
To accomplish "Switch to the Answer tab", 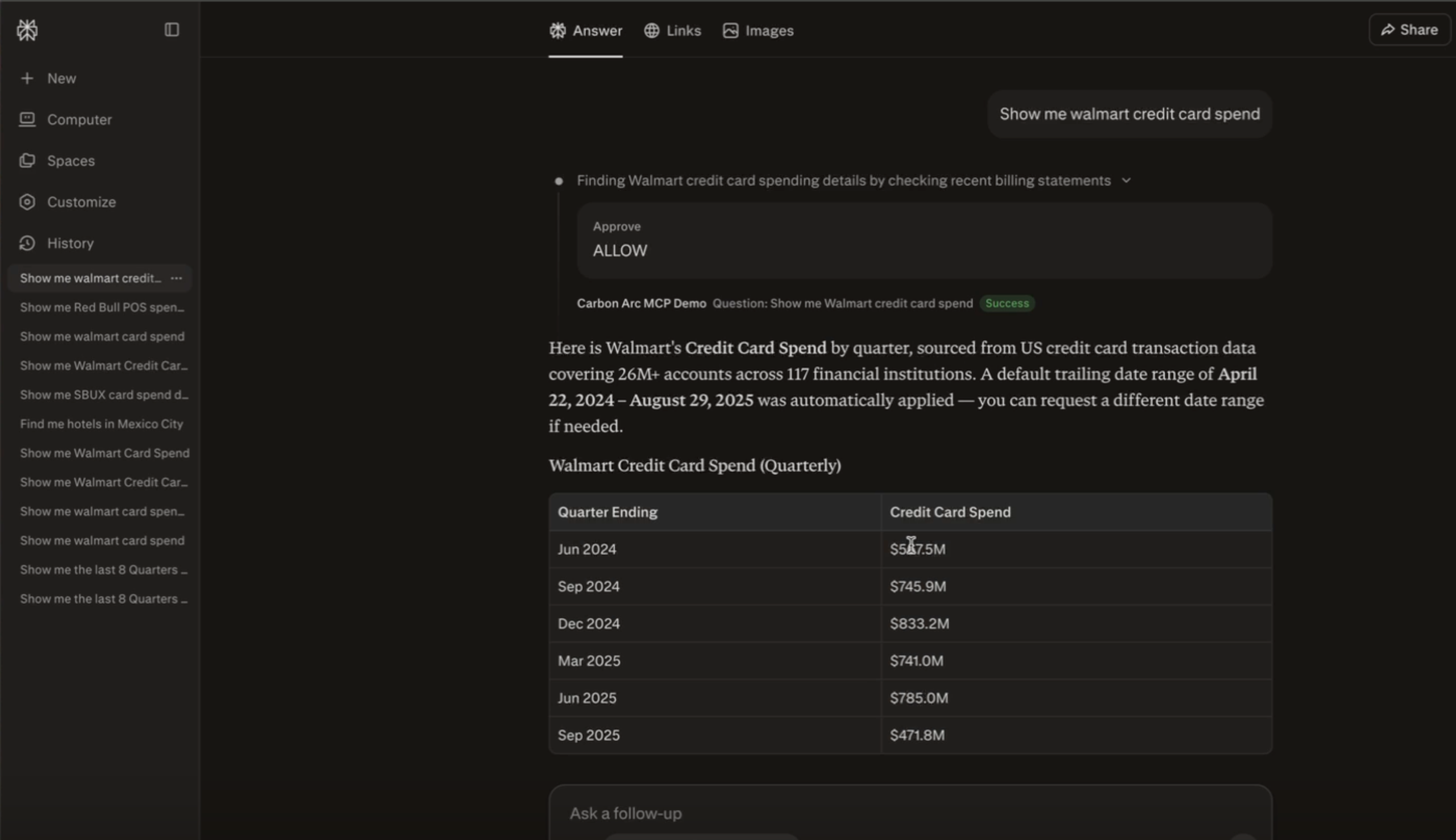I will click(x=585, y=31).
